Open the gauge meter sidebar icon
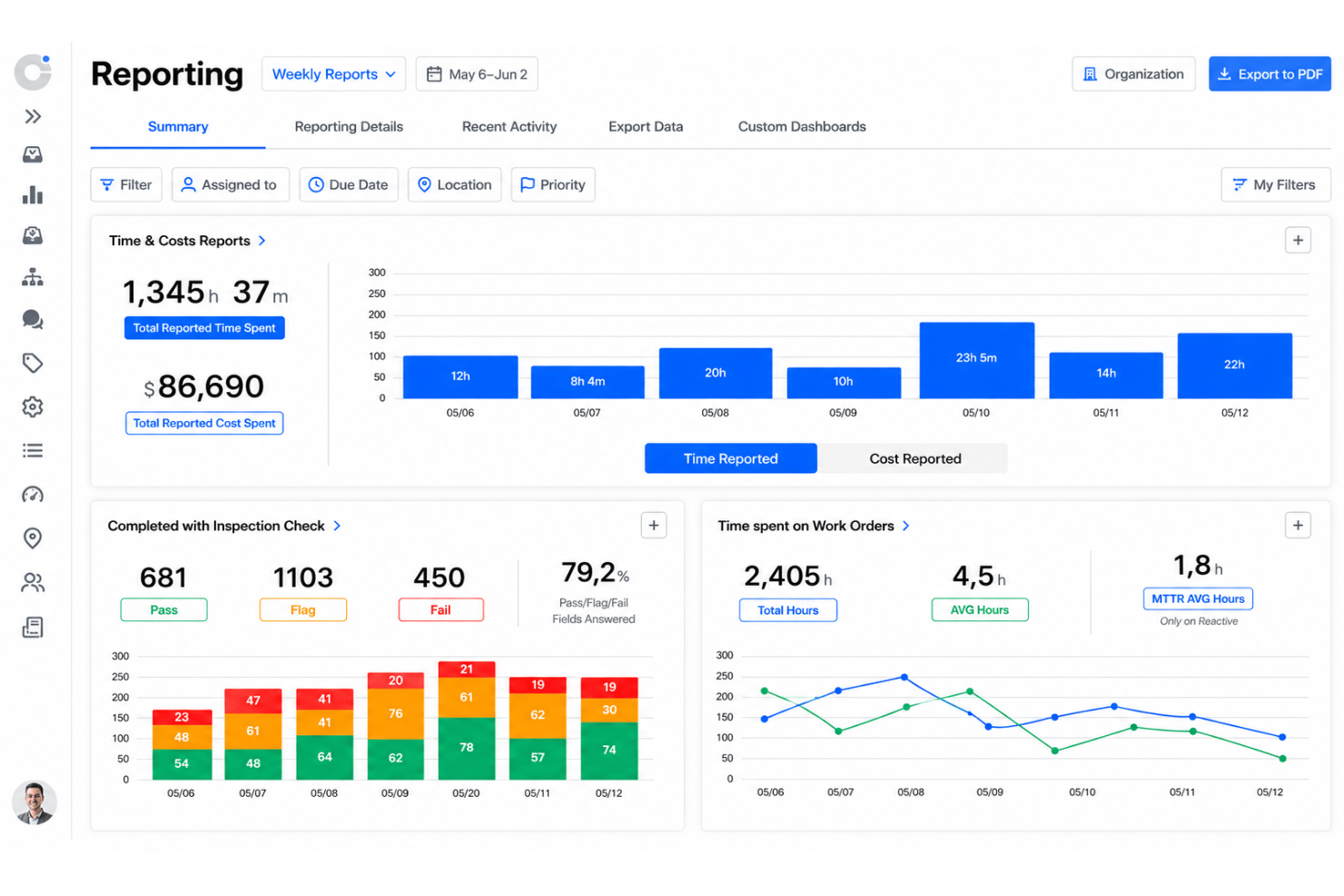Image resolution: width=1344 pixels, height=896 pixels. tap(33, 495)
